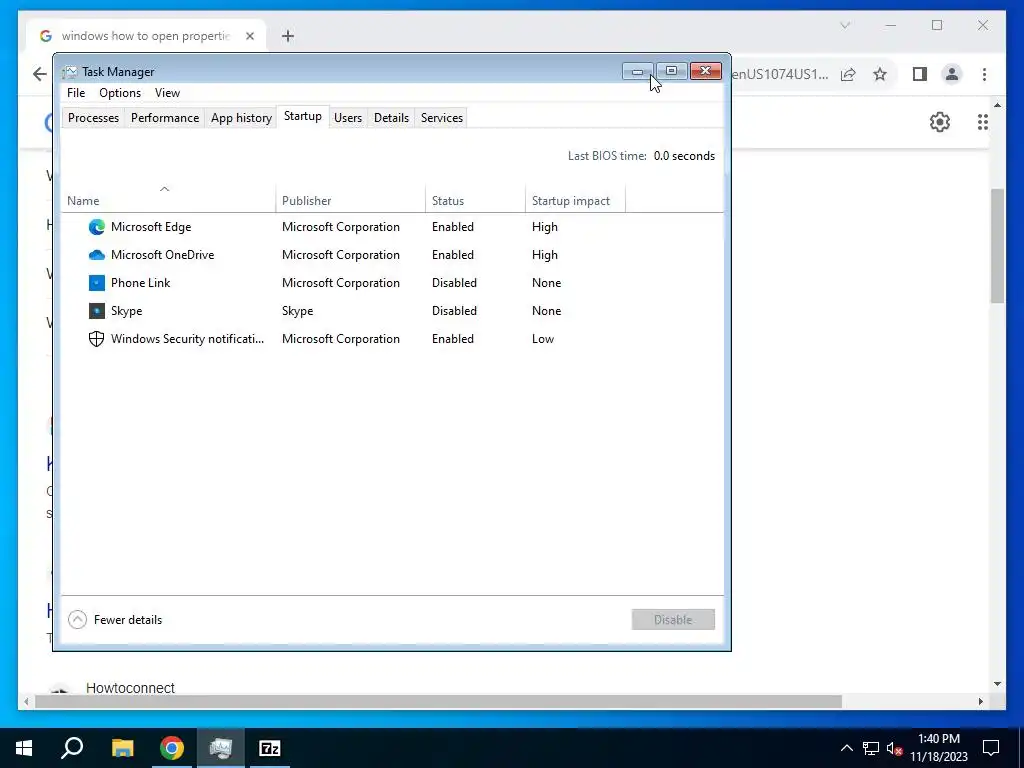Open the Chrome profile avatar
The width and height of the screenshot is (1024, 768).
tap(952, 74)
